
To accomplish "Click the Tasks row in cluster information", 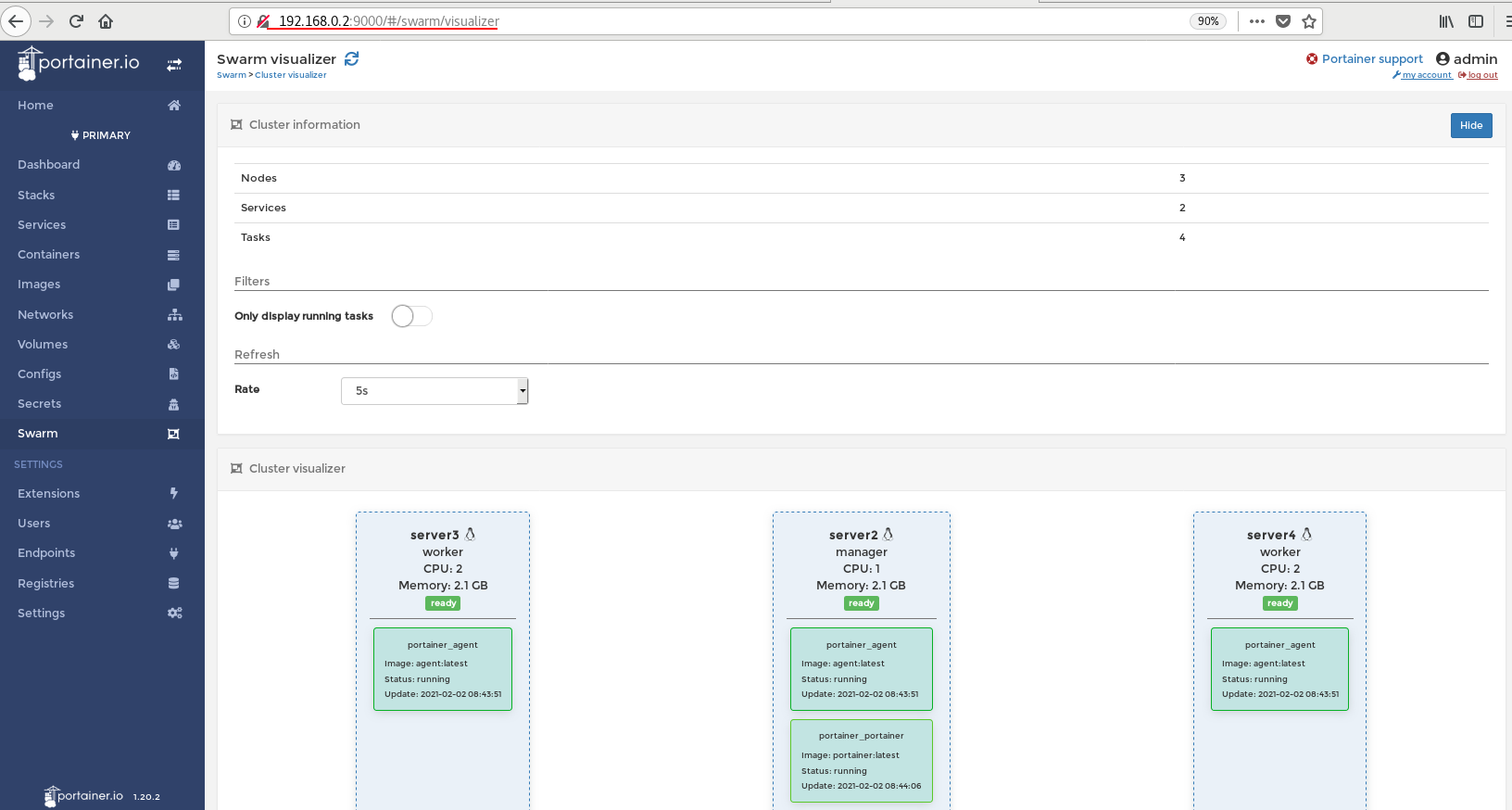I will point(862,237).
